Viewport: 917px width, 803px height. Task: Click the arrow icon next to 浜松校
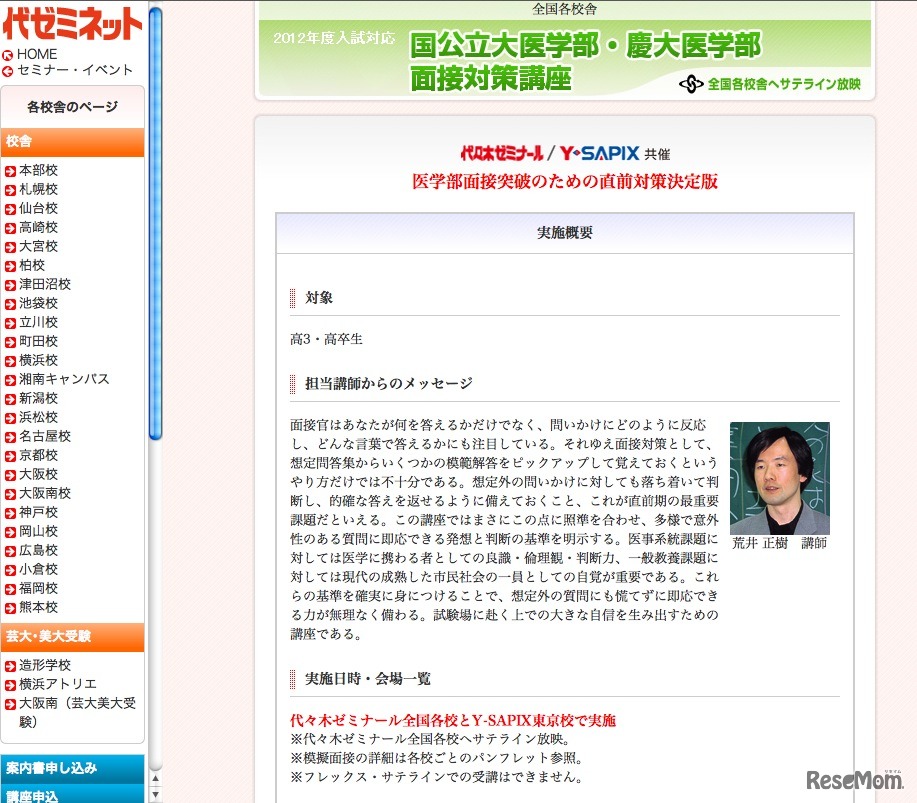10,419
